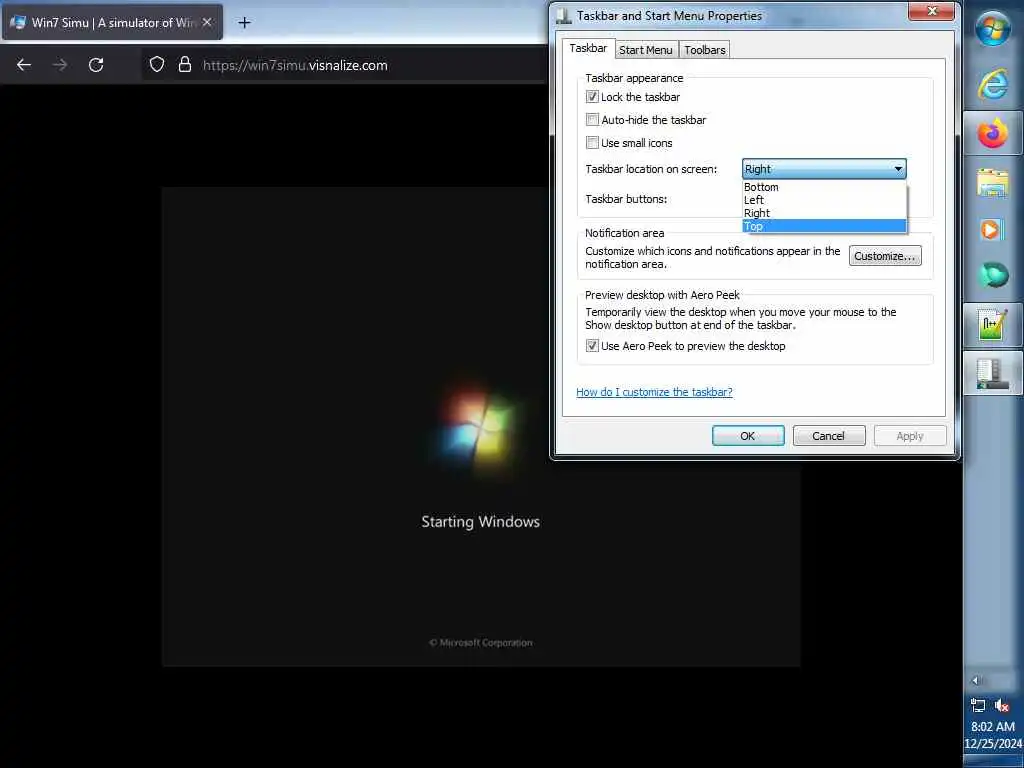The image size is (1024, 768).
Task: Choose Top in taskbar location list
Action: point(824,226)
